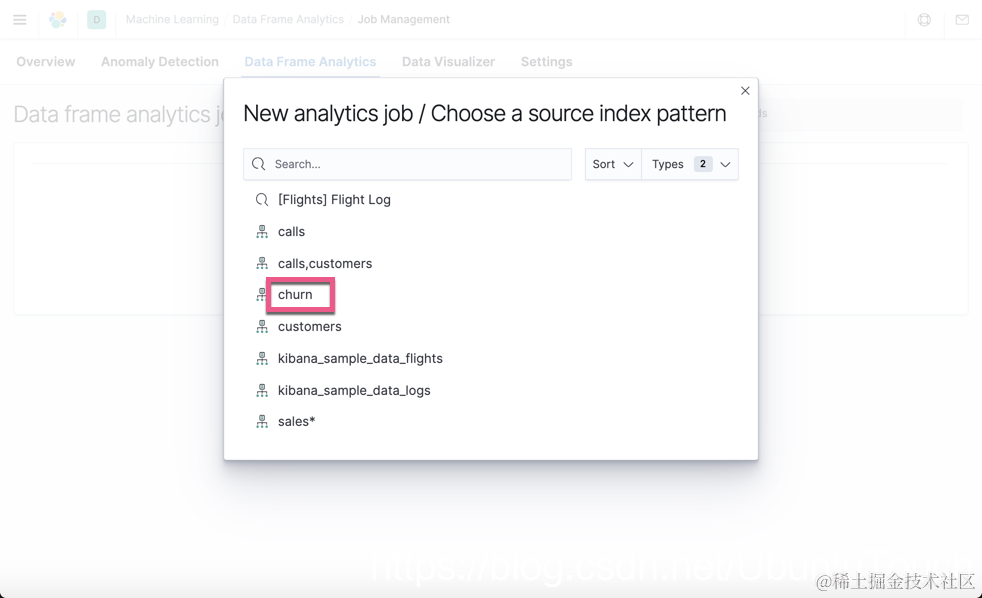Open the Data Visualizer tab

coord(448,62)
